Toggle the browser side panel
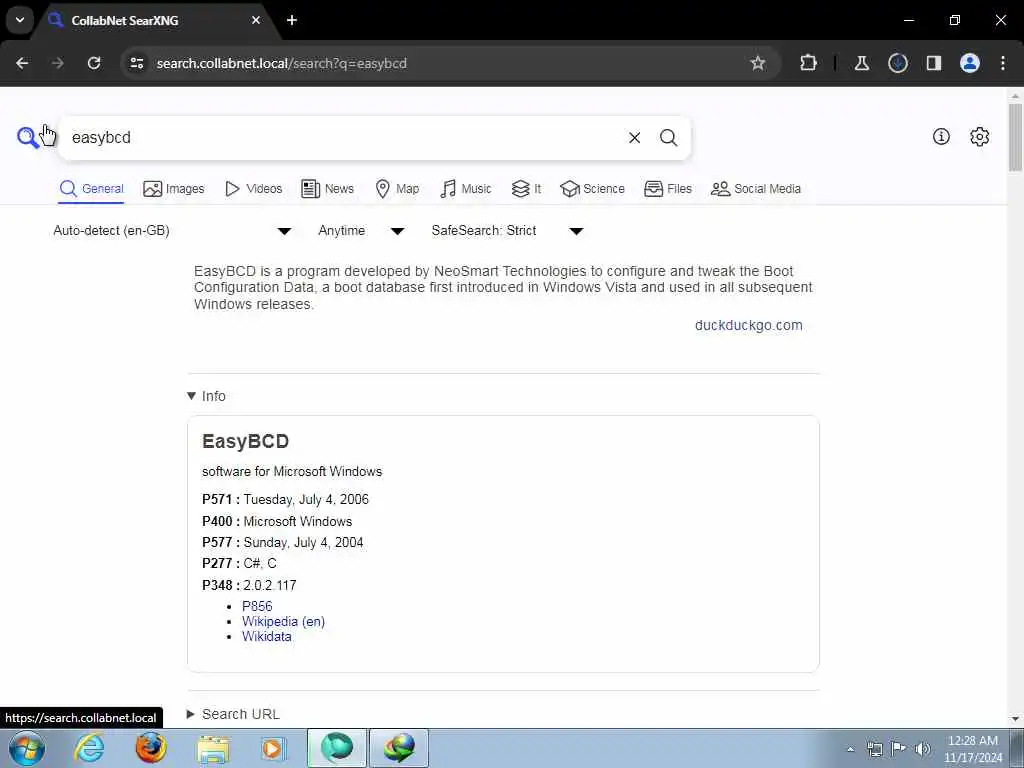The image size is (1024, 768). tap(934, 63)
